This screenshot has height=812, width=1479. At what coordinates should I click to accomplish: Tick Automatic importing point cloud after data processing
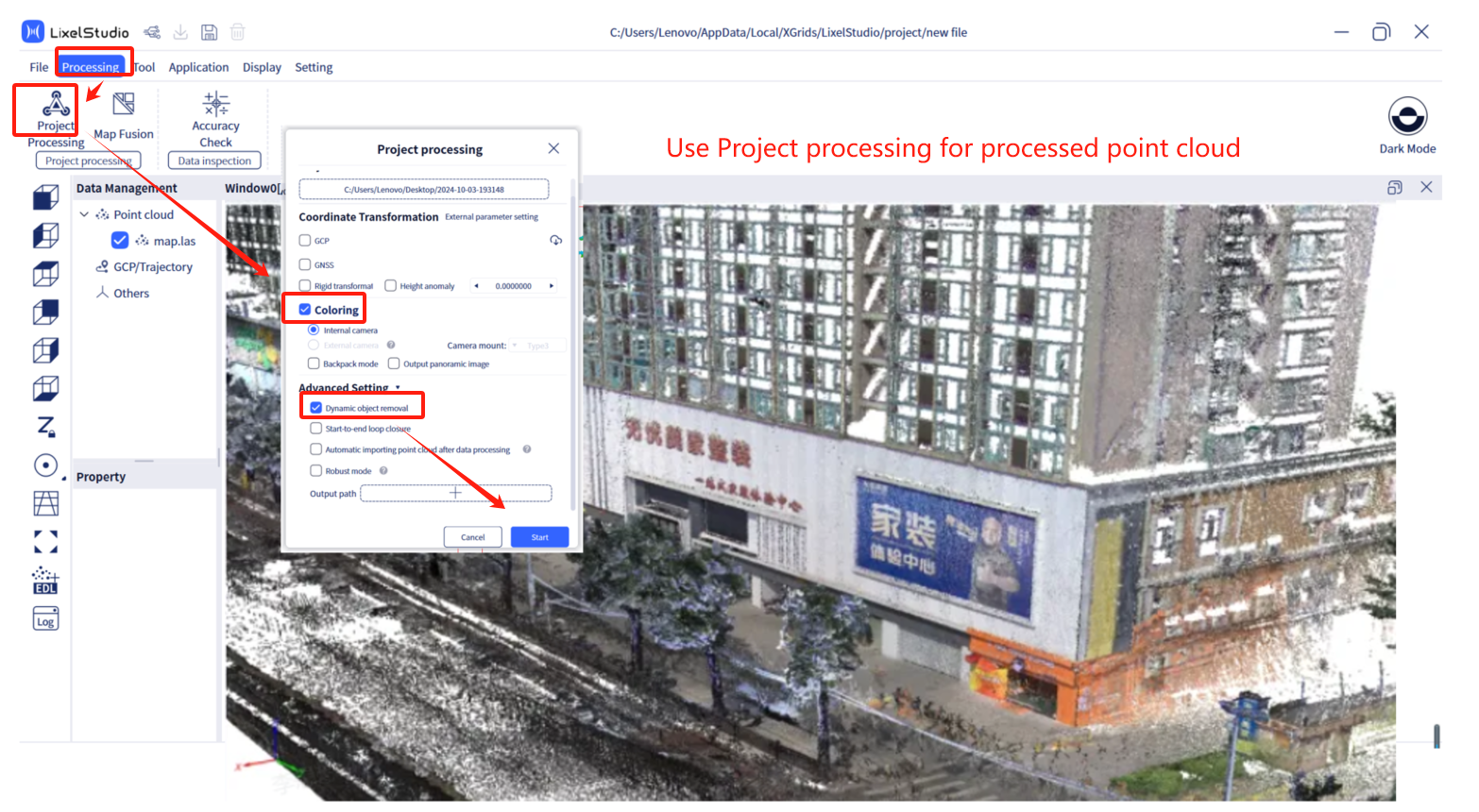(316, 449)
